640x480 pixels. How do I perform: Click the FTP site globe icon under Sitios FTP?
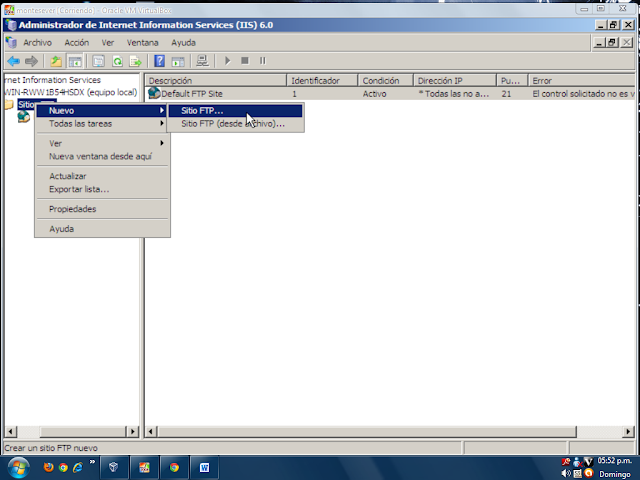coord(24,117)
